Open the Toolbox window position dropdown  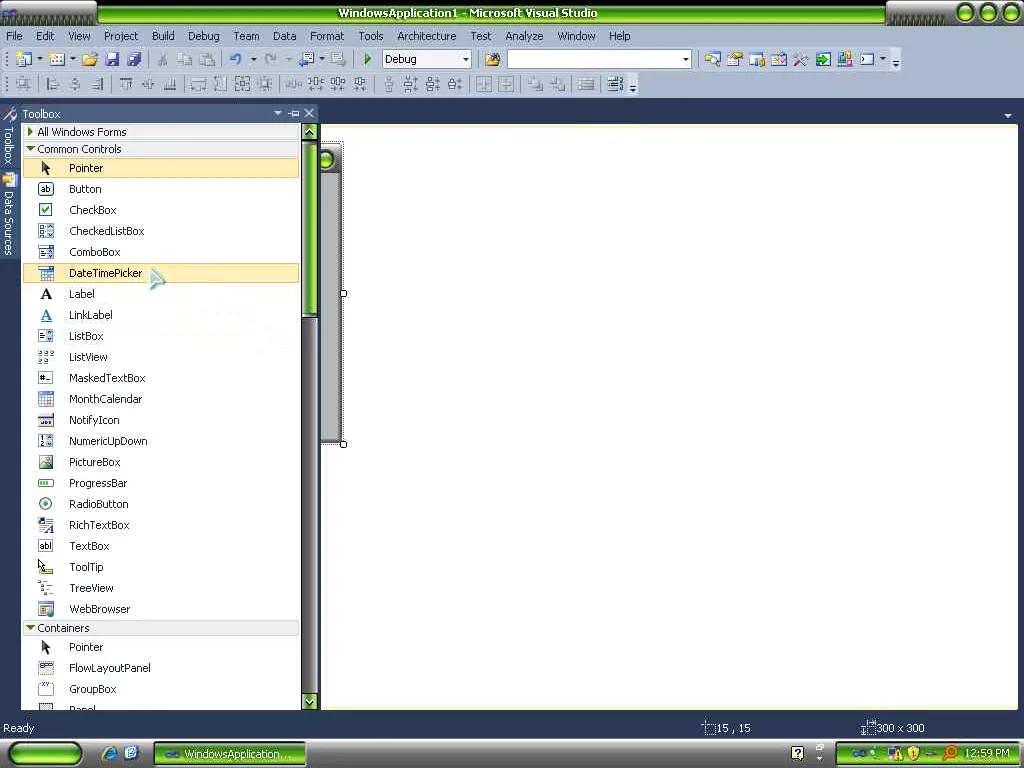point(278,114)
